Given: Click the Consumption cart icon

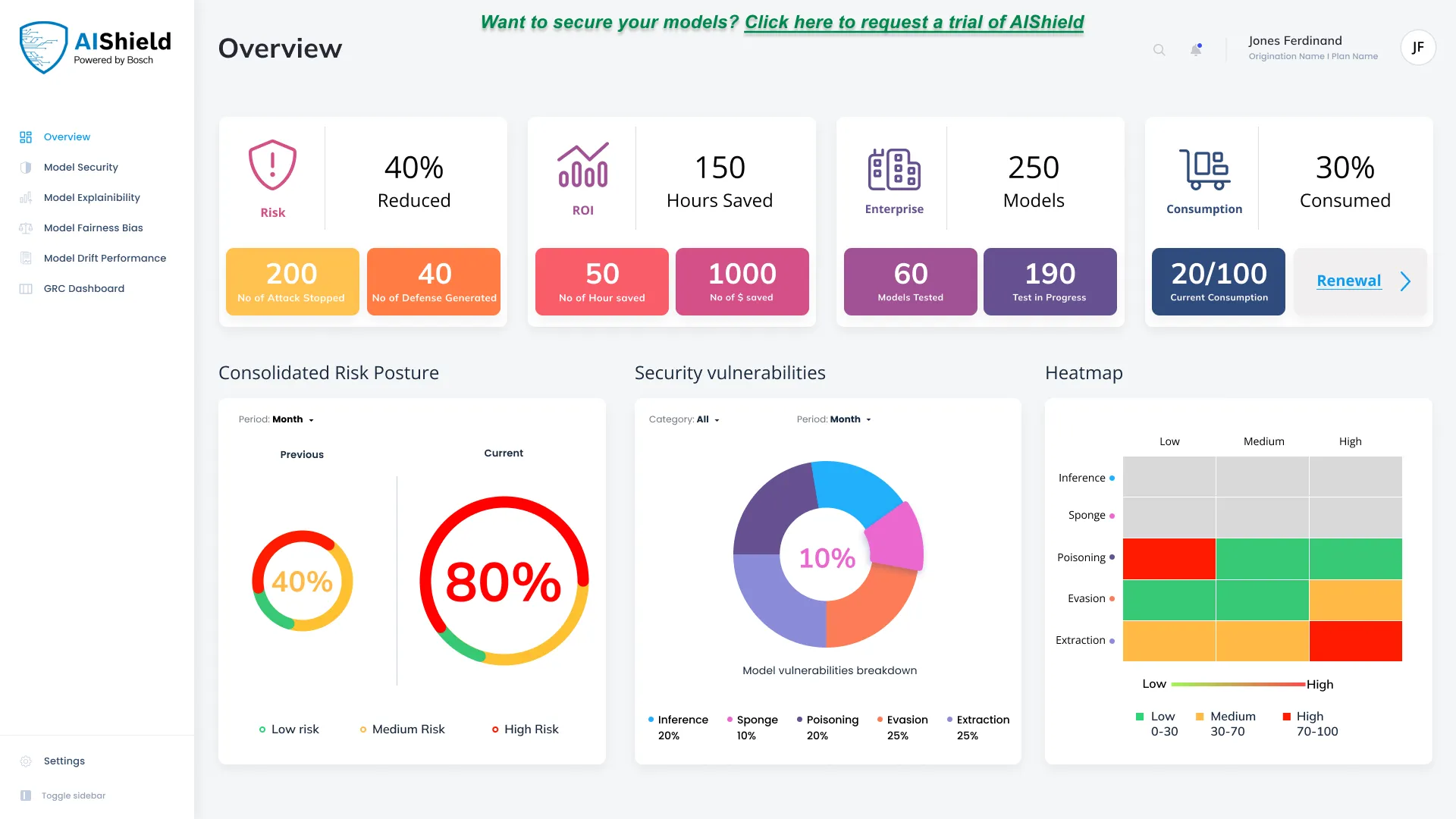Looking at the screenshot, I should pyautogui.click(x=1204, y=169).
